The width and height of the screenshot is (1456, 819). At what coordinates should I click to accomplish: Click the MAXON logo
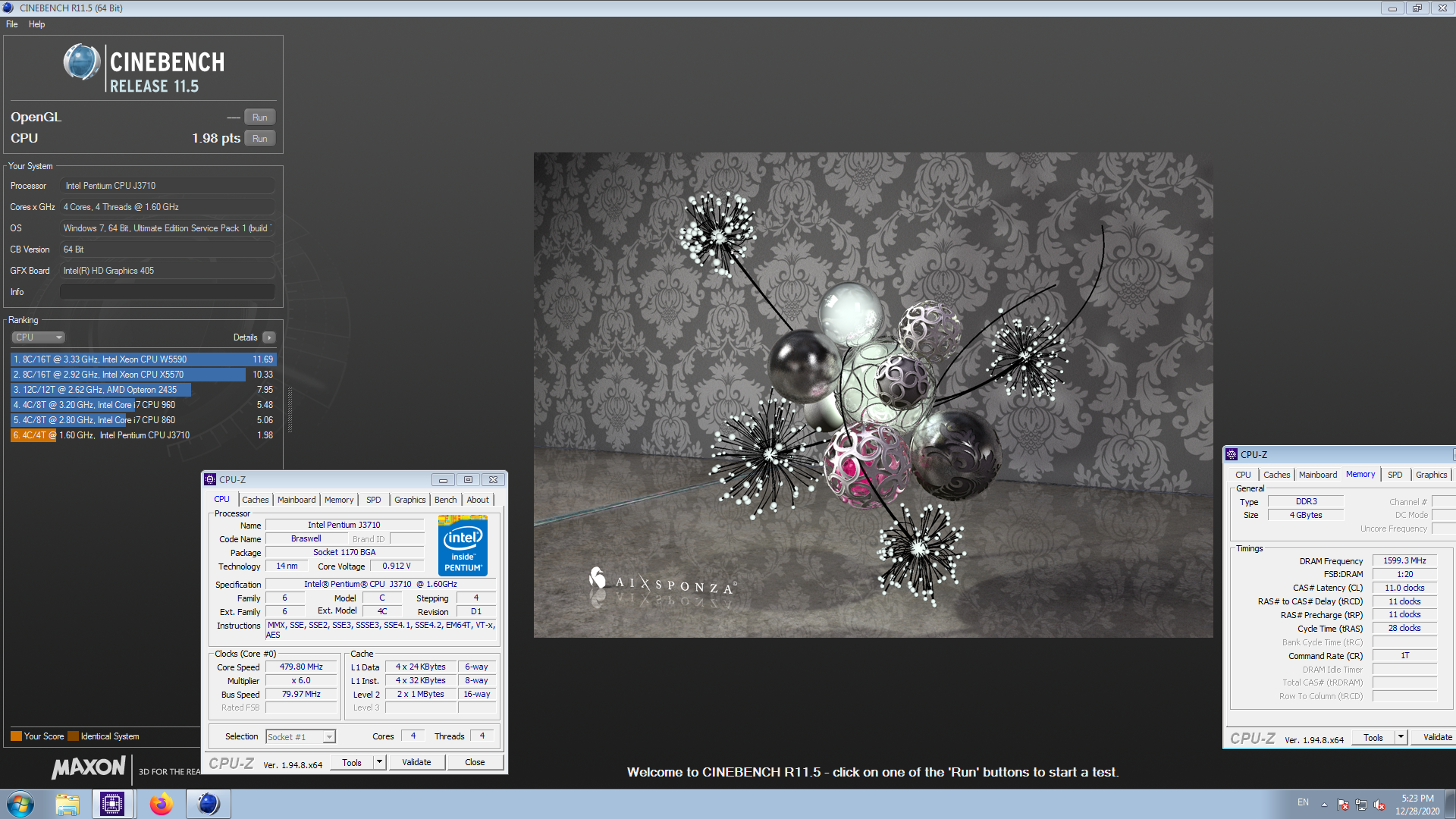[89, 768]
